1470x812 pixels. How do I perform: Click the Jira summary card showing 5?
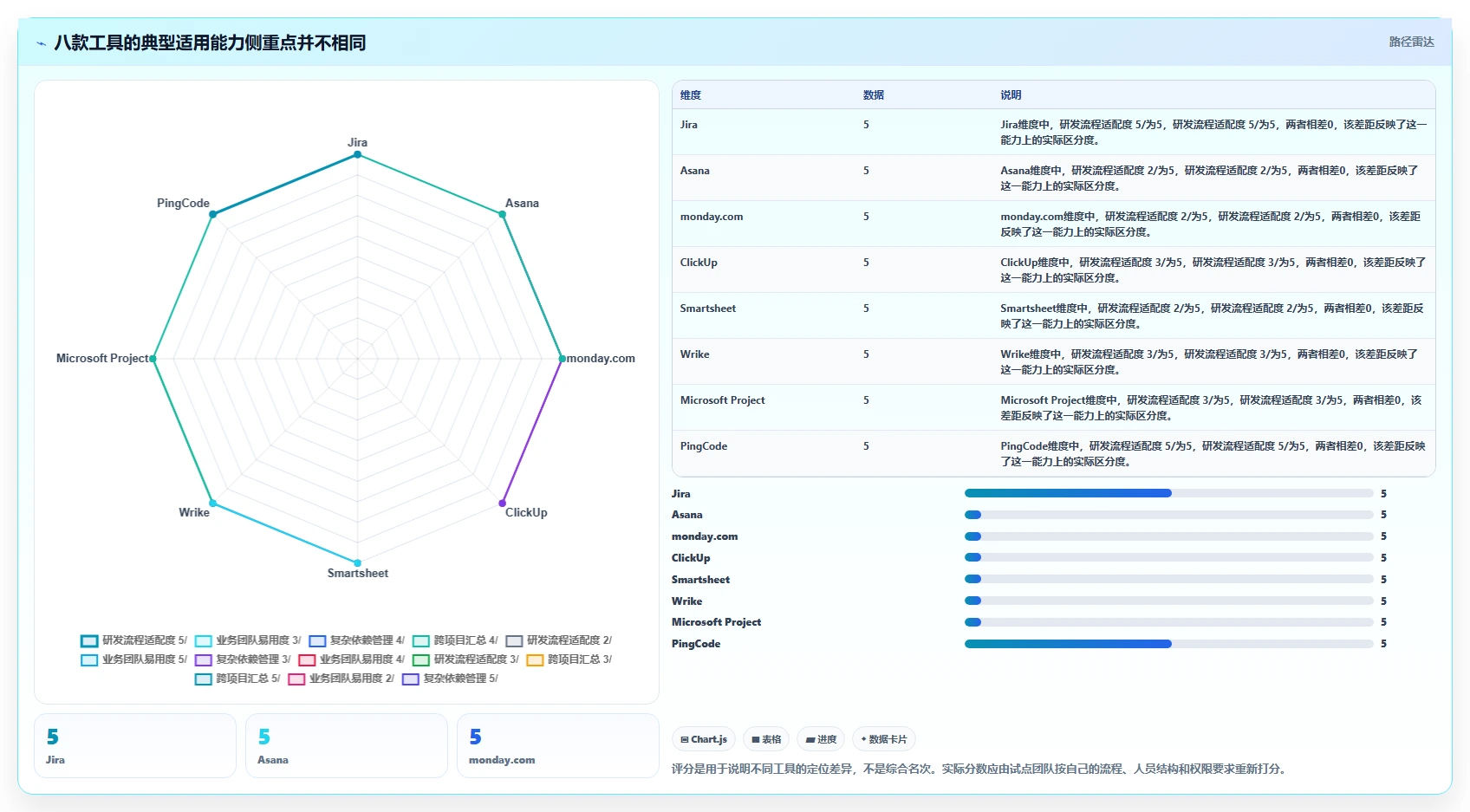(x=135, y=746)
